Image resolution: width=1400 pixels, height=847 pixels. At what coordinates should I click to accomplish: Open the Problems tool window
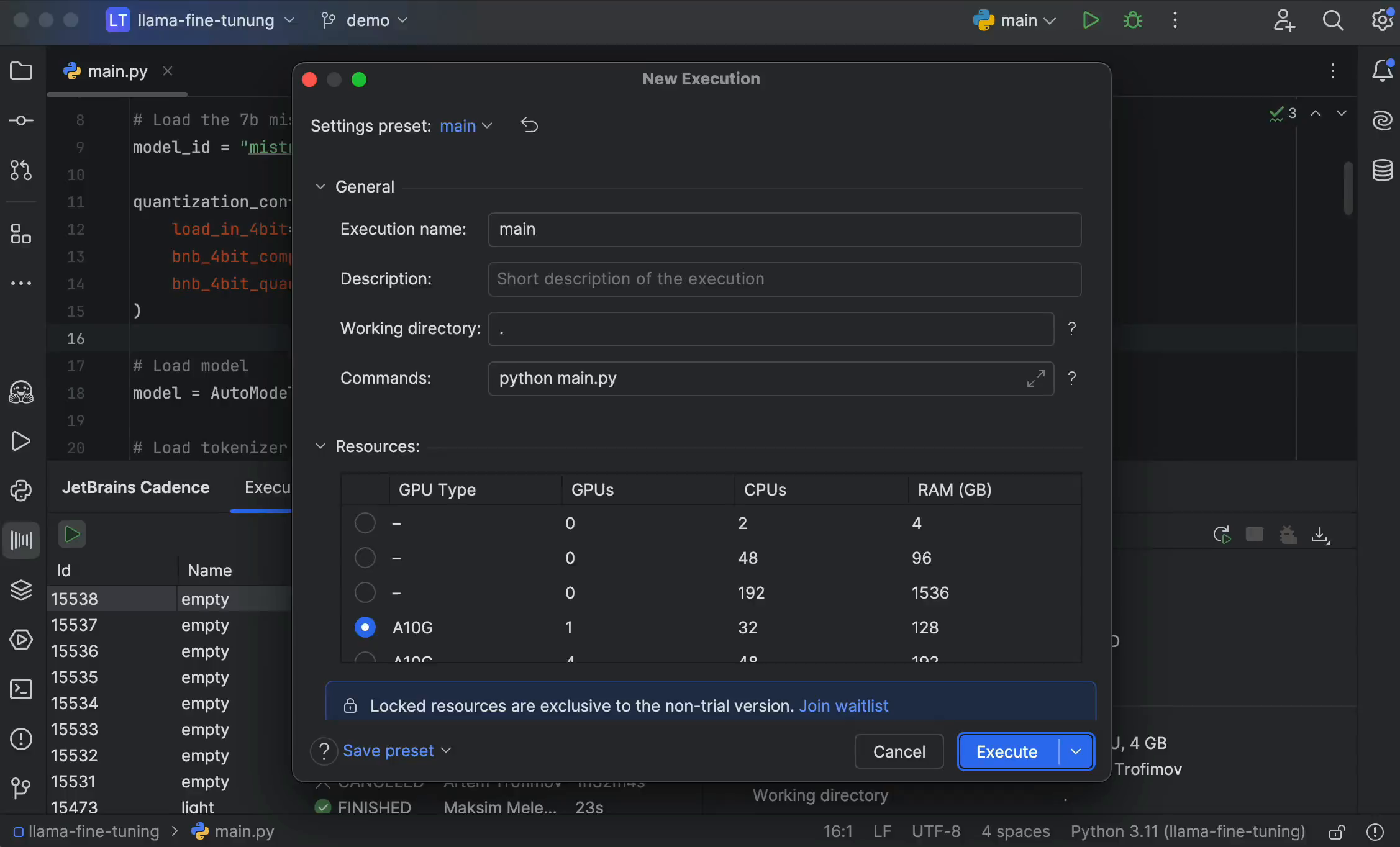click(21, 739)
